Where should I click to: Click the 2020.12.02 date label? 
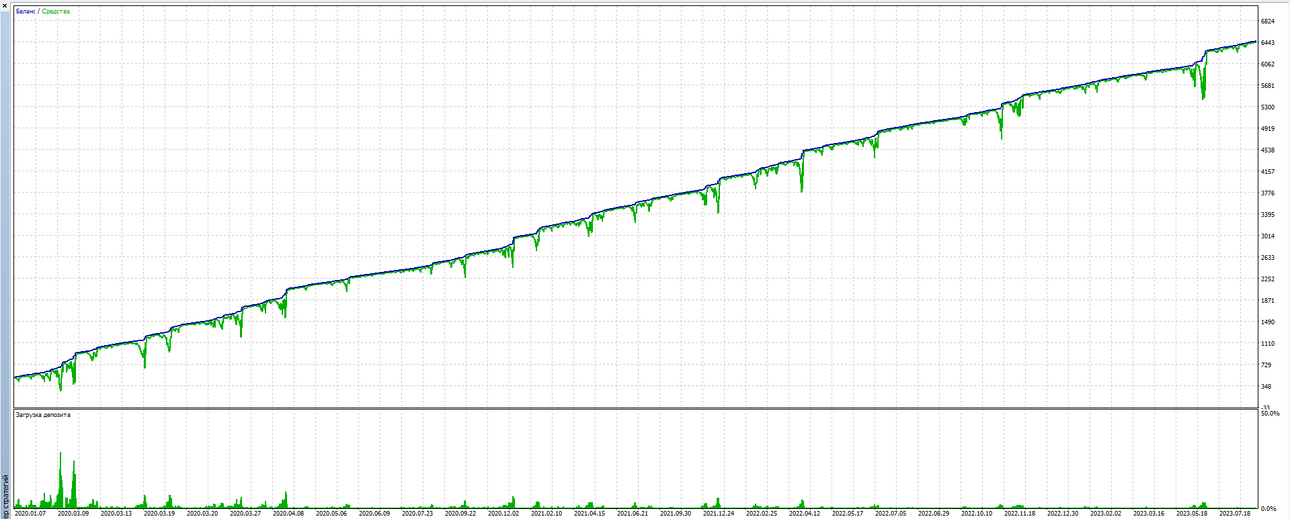[504, 513]
